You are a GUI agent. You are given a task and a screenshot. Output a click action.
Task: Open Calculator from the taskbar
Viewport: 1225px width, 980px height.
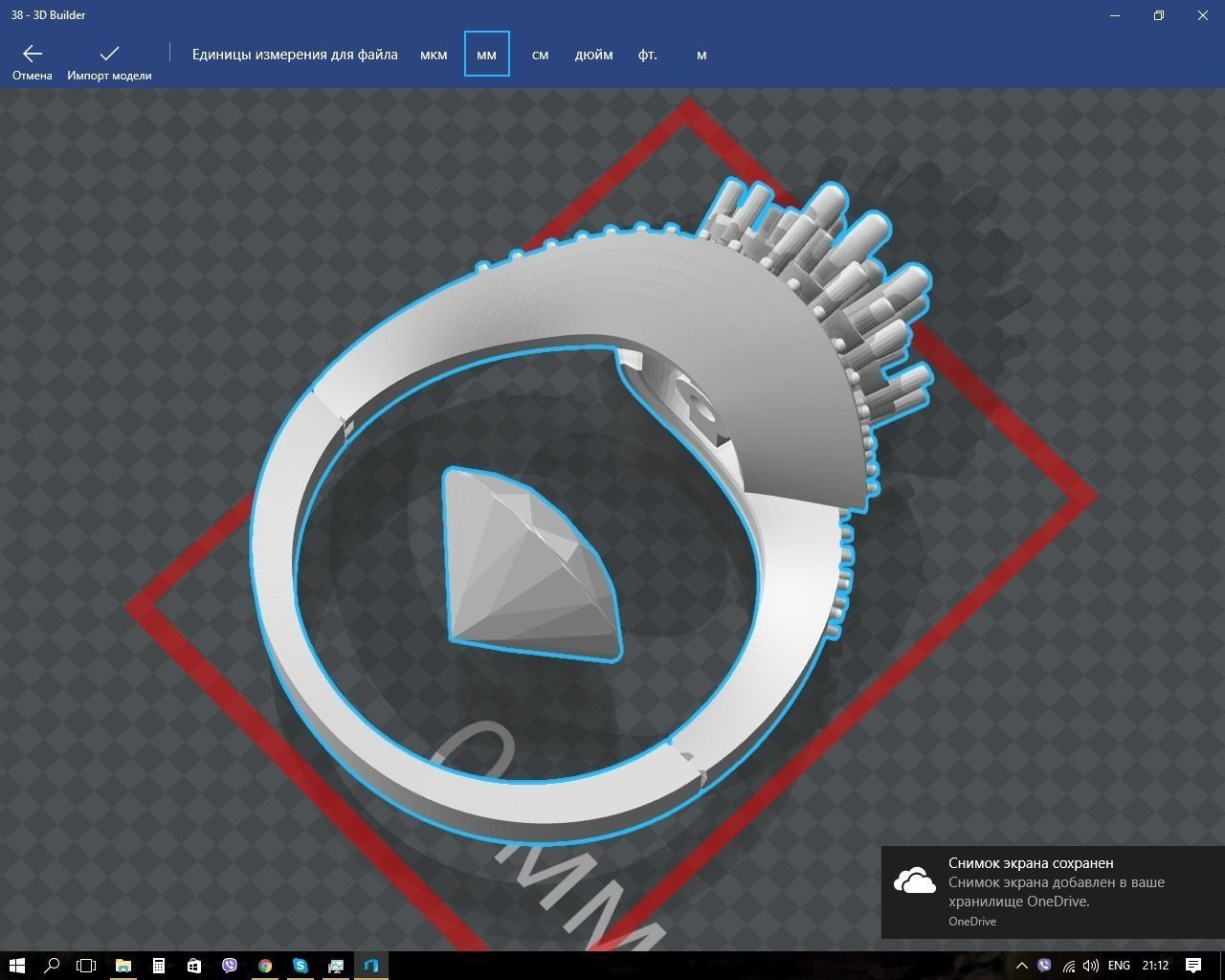[159, 966]
